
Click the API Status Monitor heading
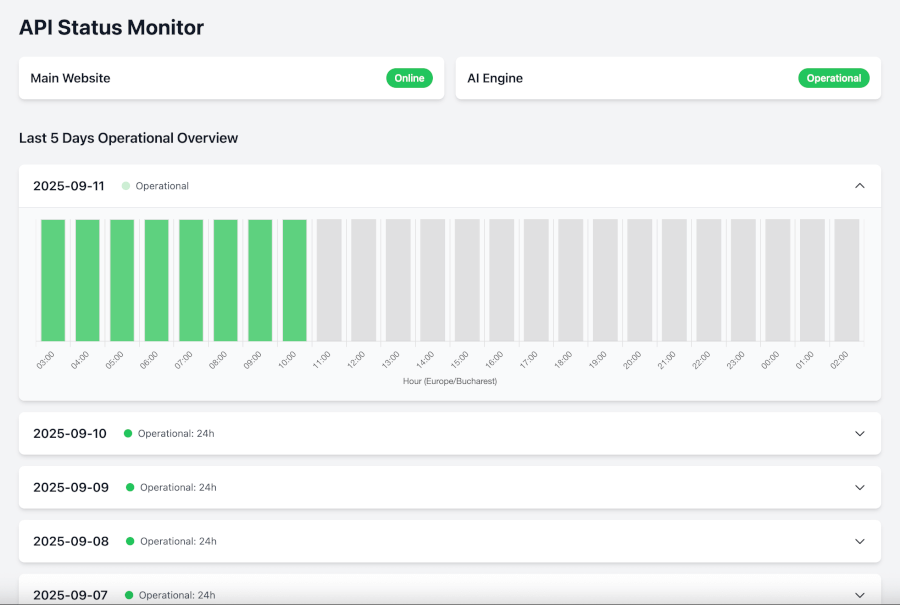click(x=110, y=27)
